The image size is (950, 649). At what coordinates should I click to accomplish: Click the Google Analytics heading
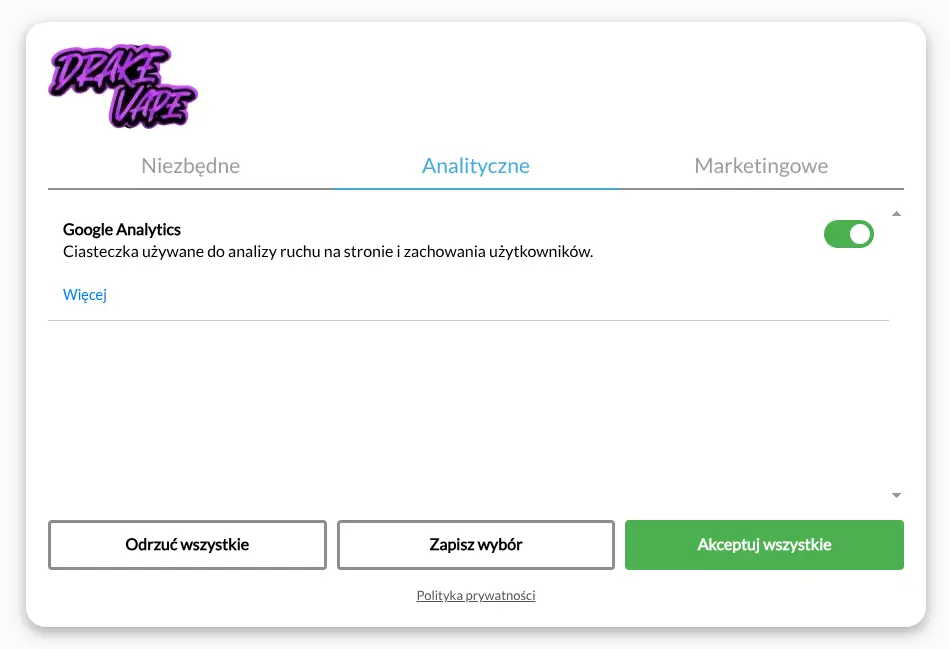[x=122, y=230]
